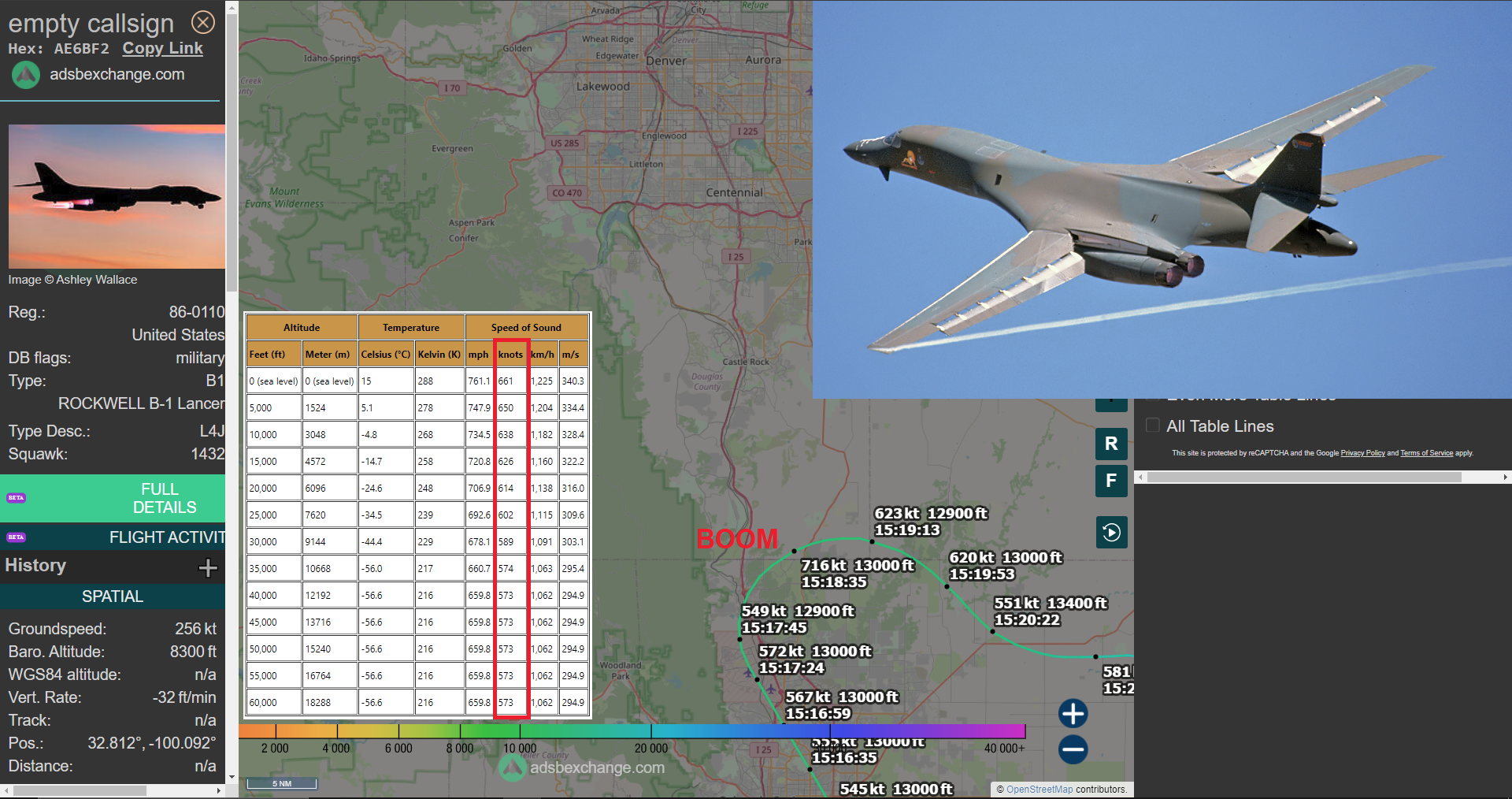Click the R map control button
The height and width of the screenshot is (799, 1512).
pos(1111,444)
